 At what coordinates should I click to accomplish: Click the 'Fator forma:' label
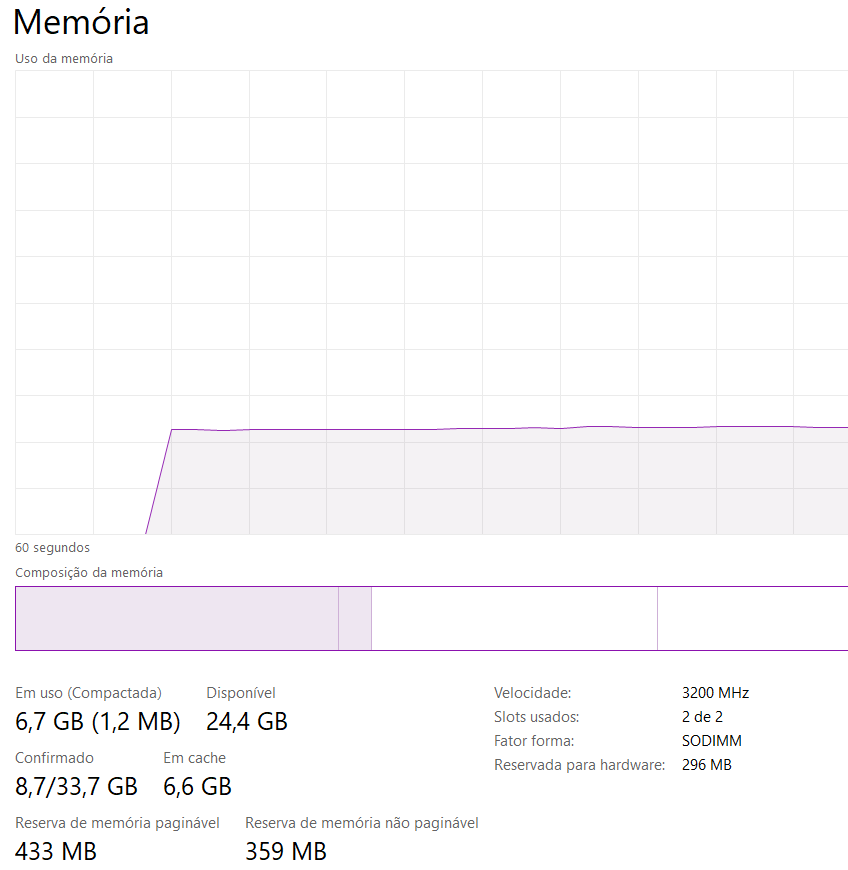(x=534, y=741)
